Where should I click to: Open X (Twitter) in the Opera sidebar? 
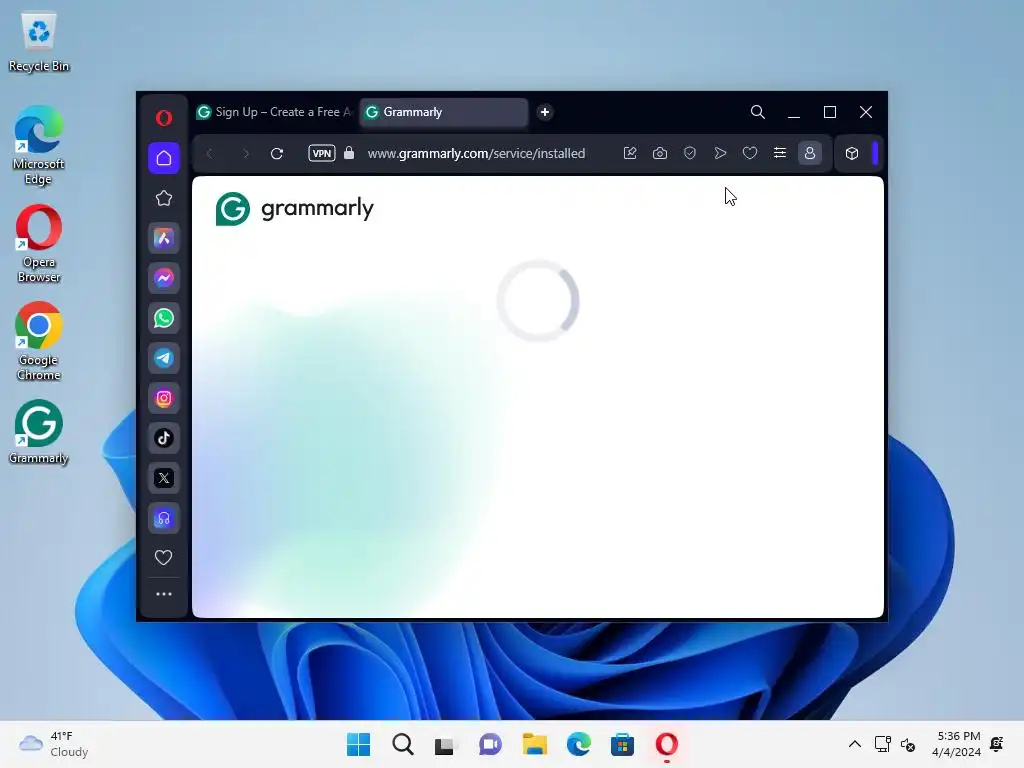(x=164, y=478)
